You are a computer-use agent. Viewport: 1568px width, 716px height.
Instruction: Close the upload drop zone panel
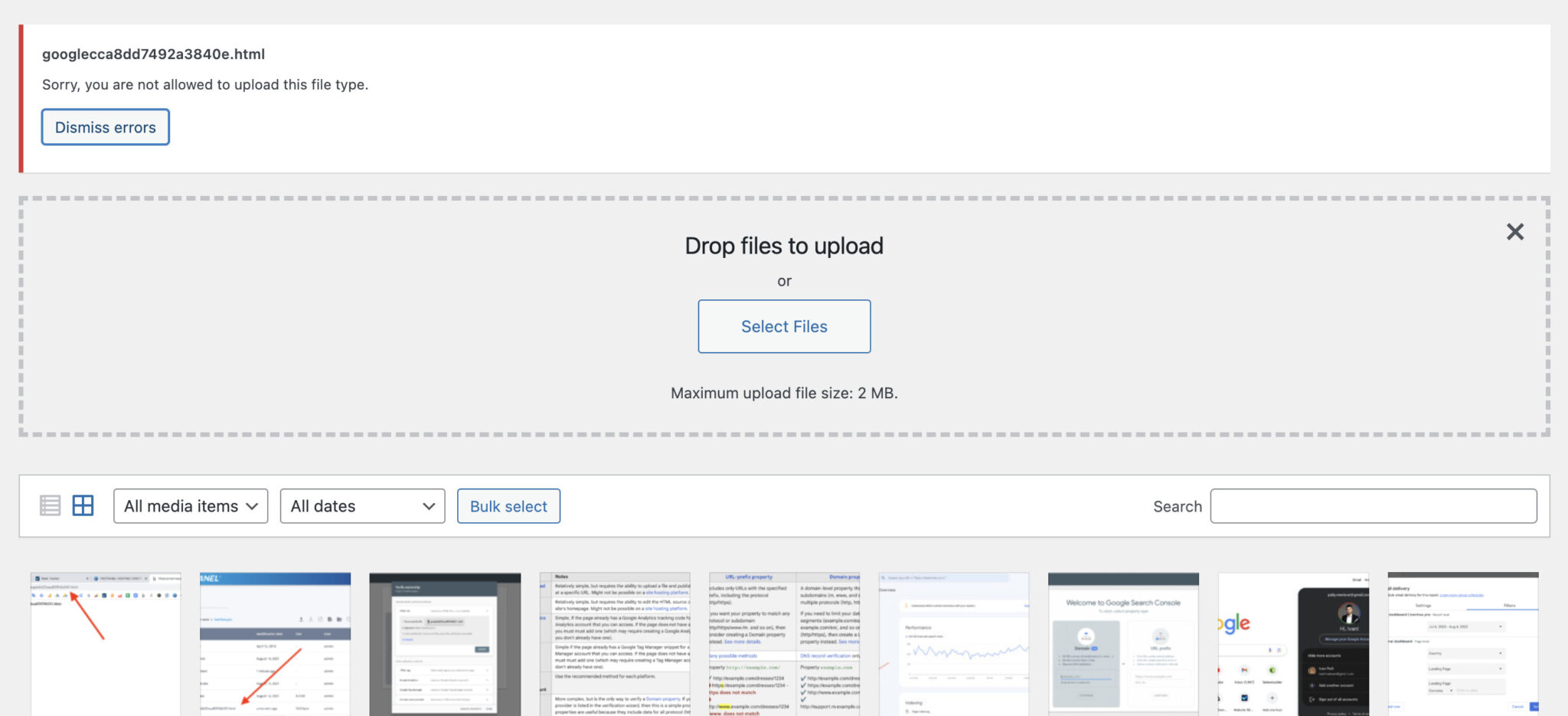point(1514,232)
